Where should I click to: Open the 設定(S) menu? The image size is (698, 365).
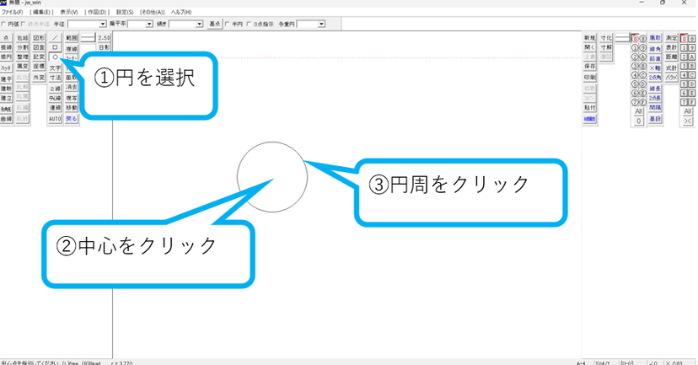pos(125,12)
